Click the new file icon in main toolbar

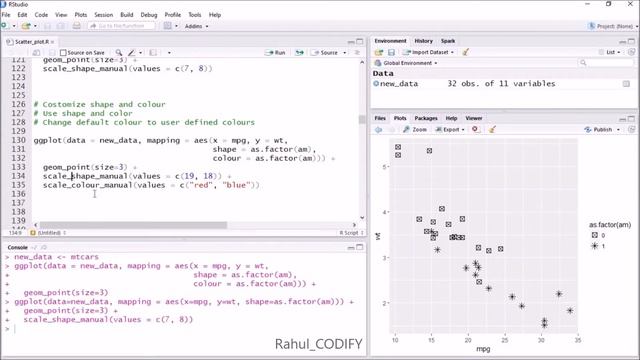5,26
